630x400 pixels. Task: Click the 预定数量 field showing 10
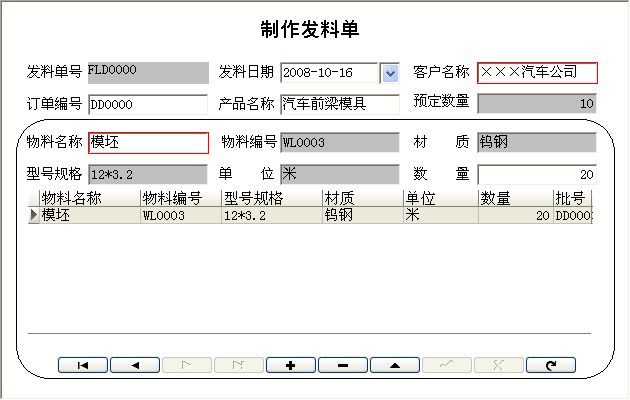click(x=536, y=103)
